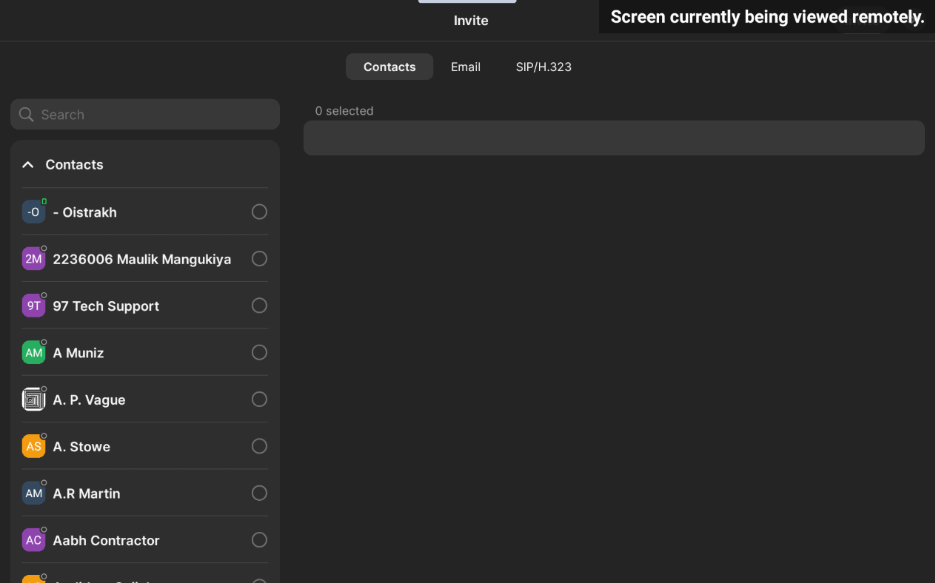The height and width of the screenshot is (583, 936).
Task: Select the A.R Martin radio button
Action: coord(259,493)
